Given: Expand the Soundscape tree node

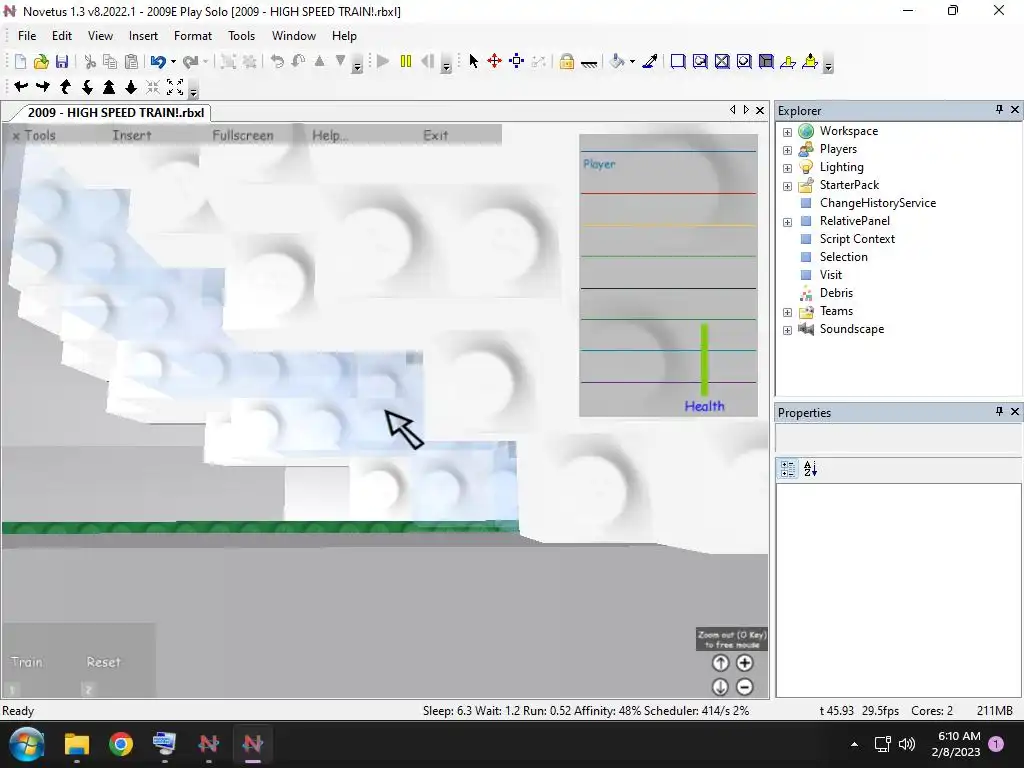Looking at the screenshot, I should pyautogui.click(x=787, y=330).
